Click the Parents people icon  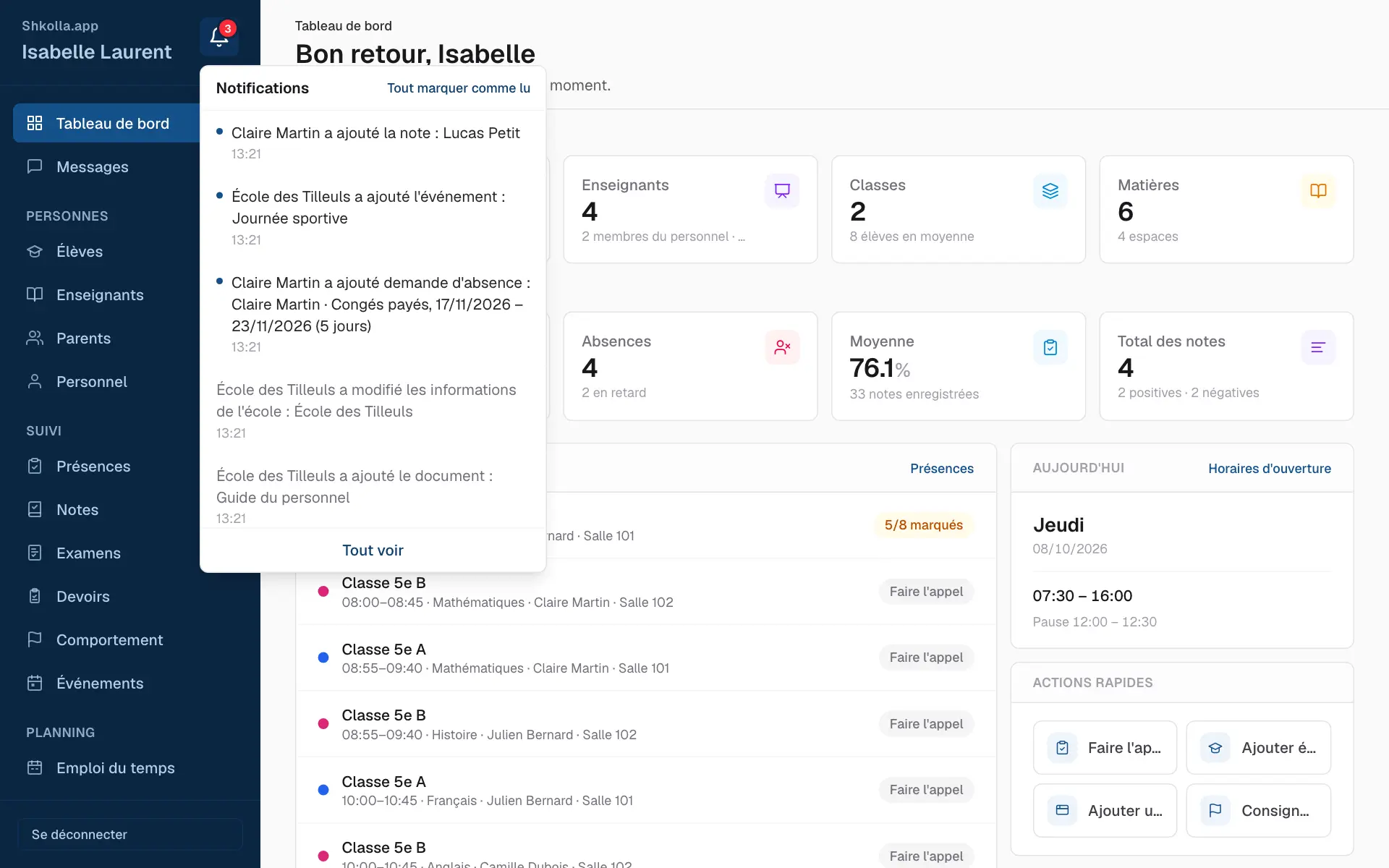click(35, 338)
